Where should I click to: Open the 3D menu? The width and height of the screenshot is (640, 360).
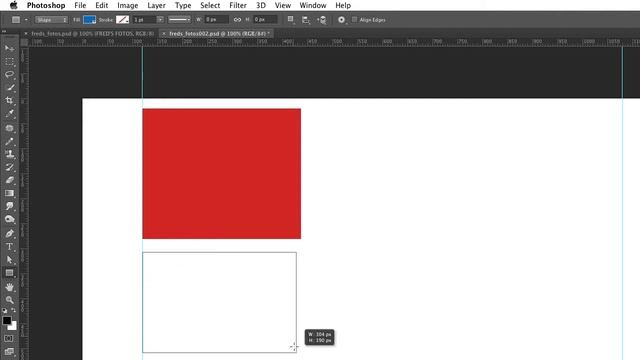click(x=260, y=5)
